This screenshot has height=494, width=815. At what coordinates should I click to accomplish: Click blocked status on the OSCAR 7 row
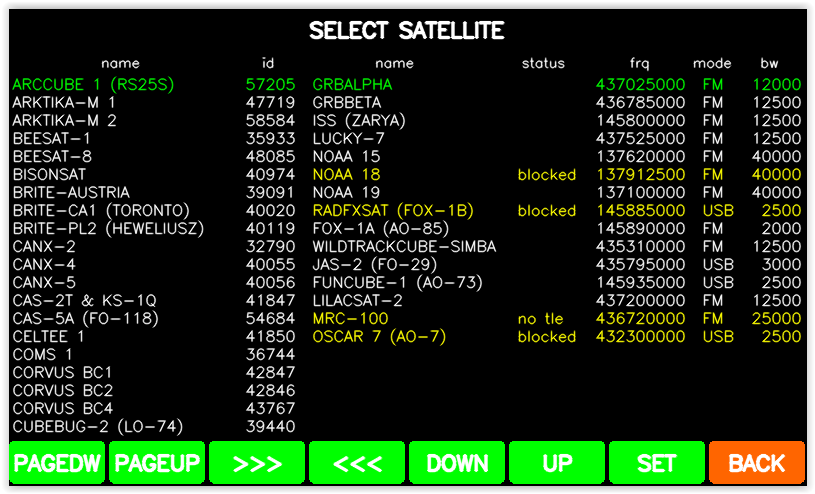tap(547, 336)
